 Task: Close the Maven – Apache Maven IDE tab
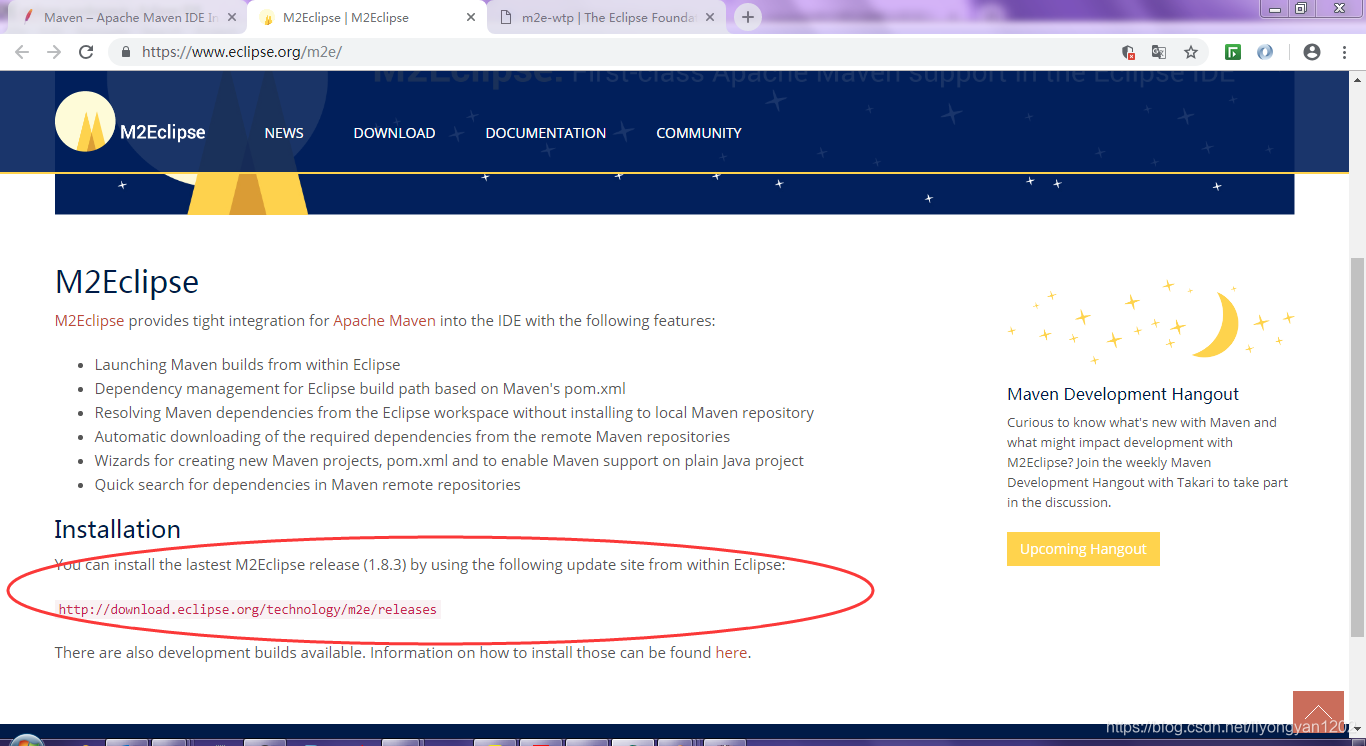232,17
